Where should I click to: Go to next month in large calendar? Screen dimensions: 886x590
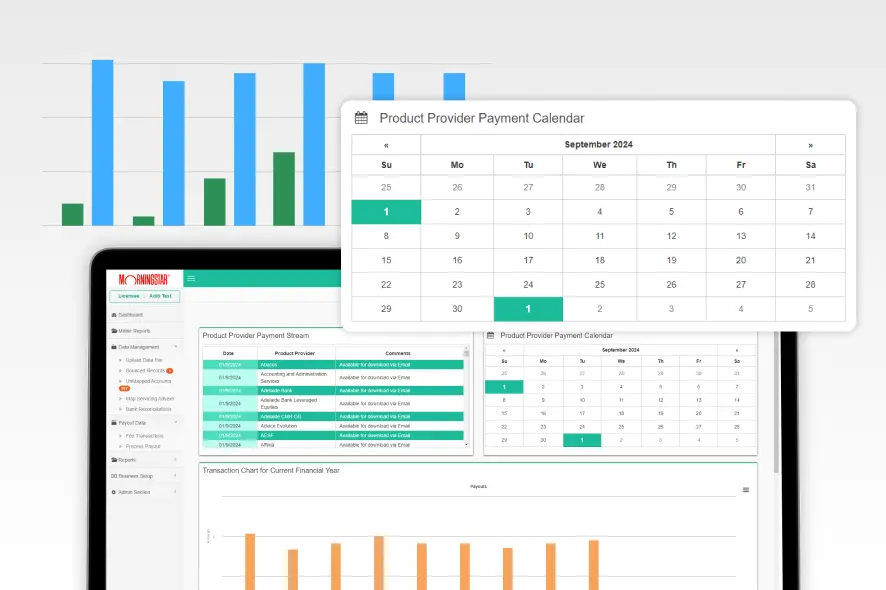(x=810, y=145)
